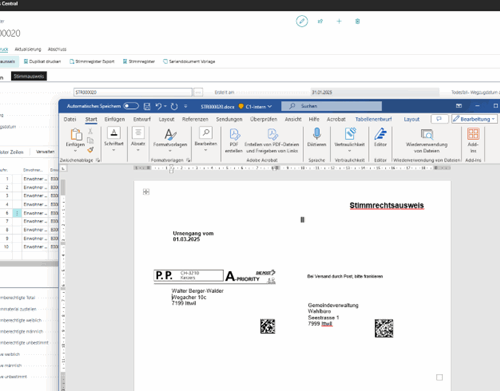Click the Editor pen icon in ribbon
The height and width of the screenshot is (391, 500).
[380, 134]
